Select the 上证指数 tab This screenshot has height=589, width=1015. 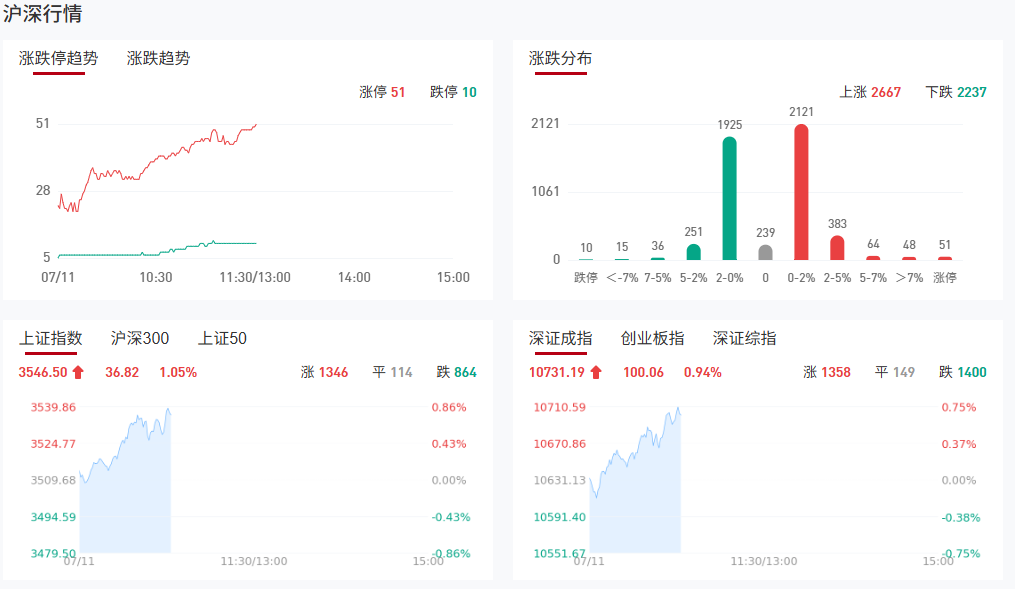coord(50,338)
